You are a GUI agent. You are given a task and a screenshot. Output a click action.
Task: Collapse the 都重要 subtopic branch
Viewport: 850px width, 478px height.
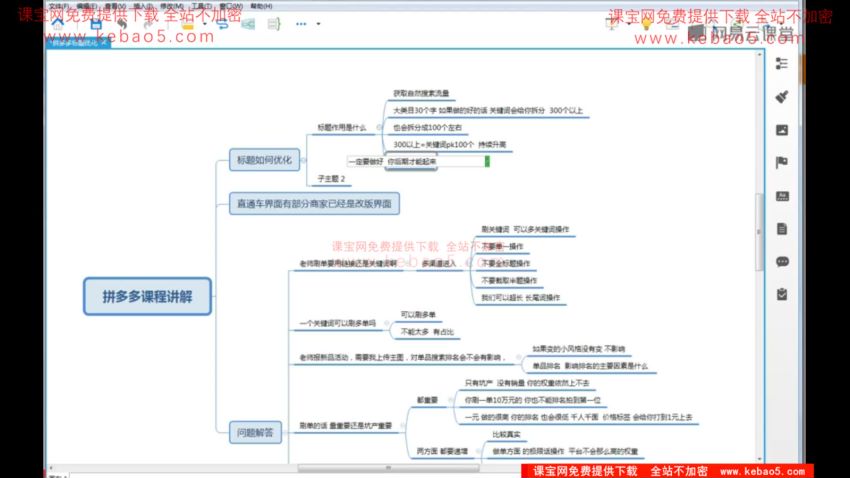click(450, 400)
